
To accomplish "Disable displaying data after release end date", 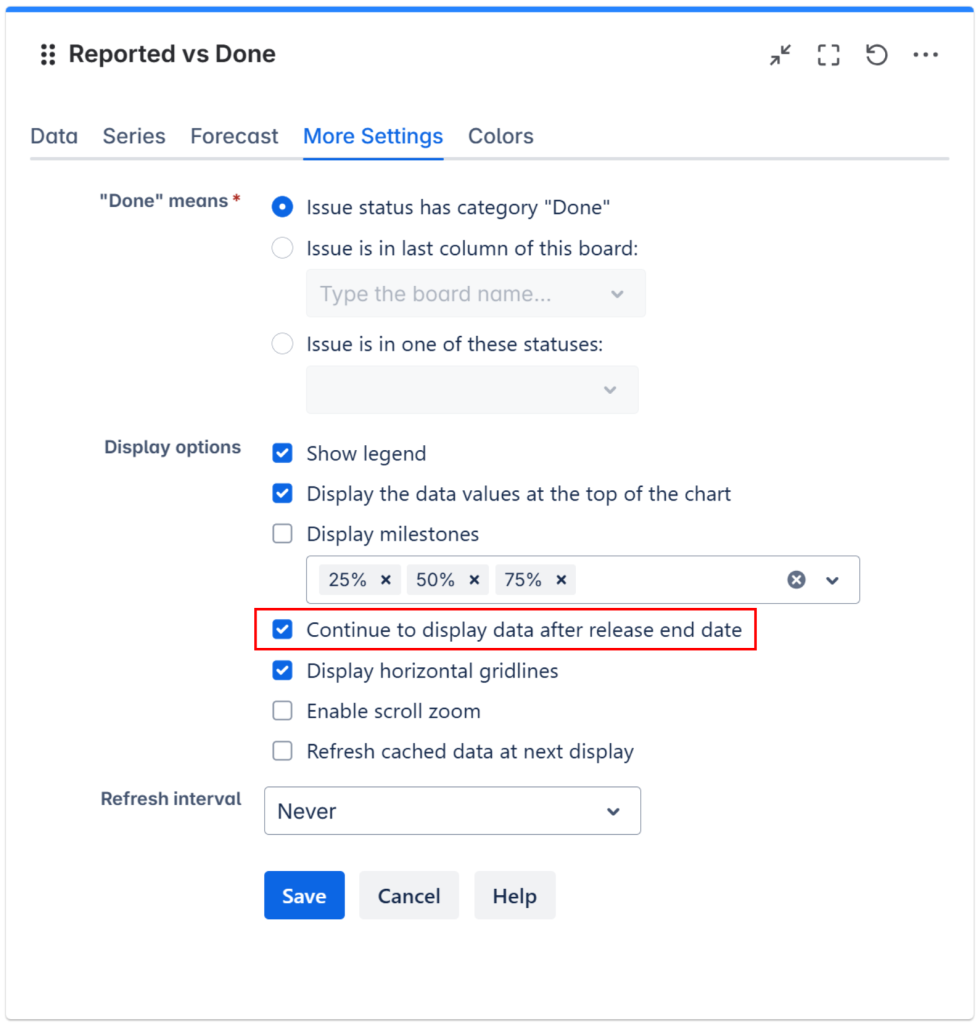I will [x=282, y=630].
